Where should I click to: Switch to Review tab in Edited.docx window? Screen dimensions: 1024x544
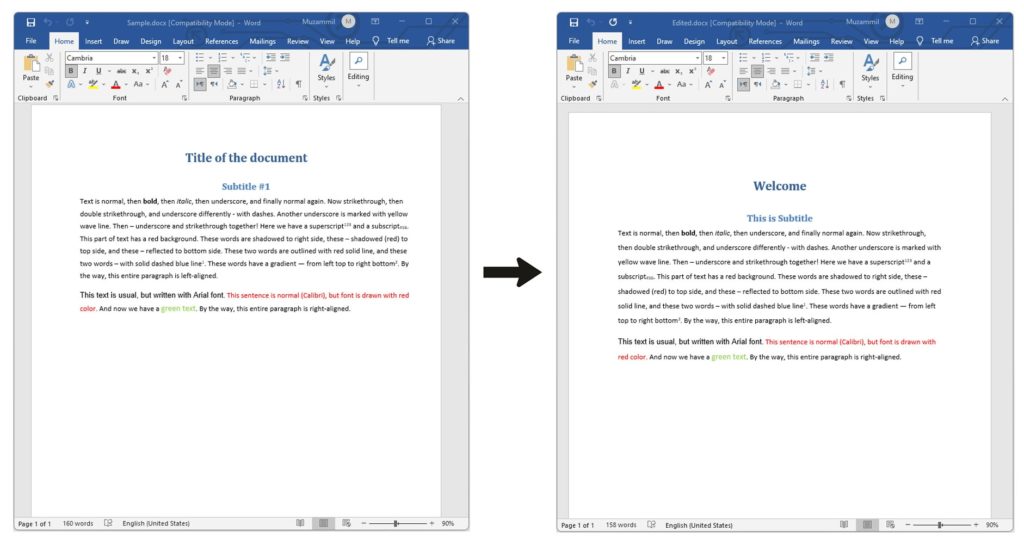coord(841,41)
